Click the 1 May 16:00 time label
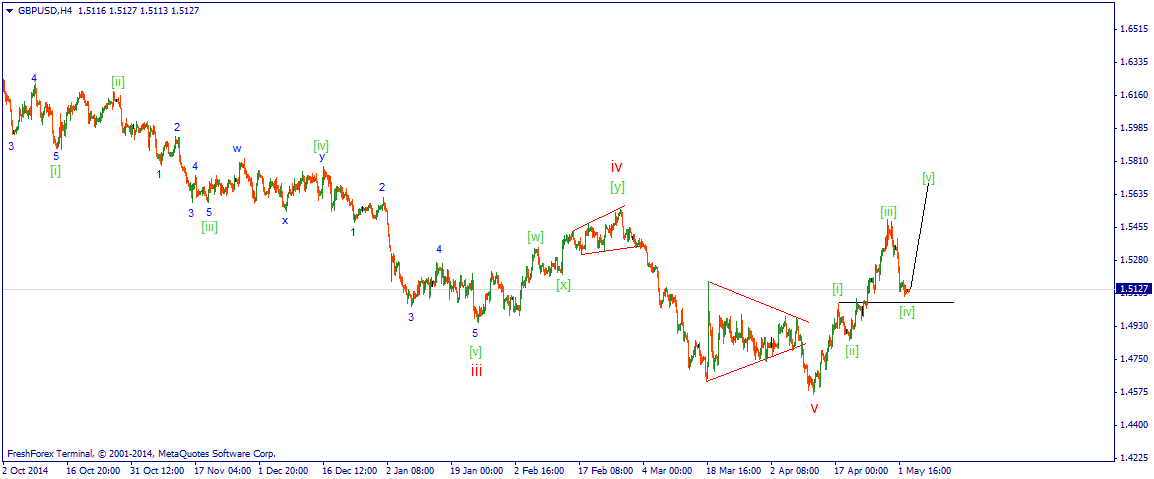This screenshot has height=479, width=1154. (x=926, y=469)
